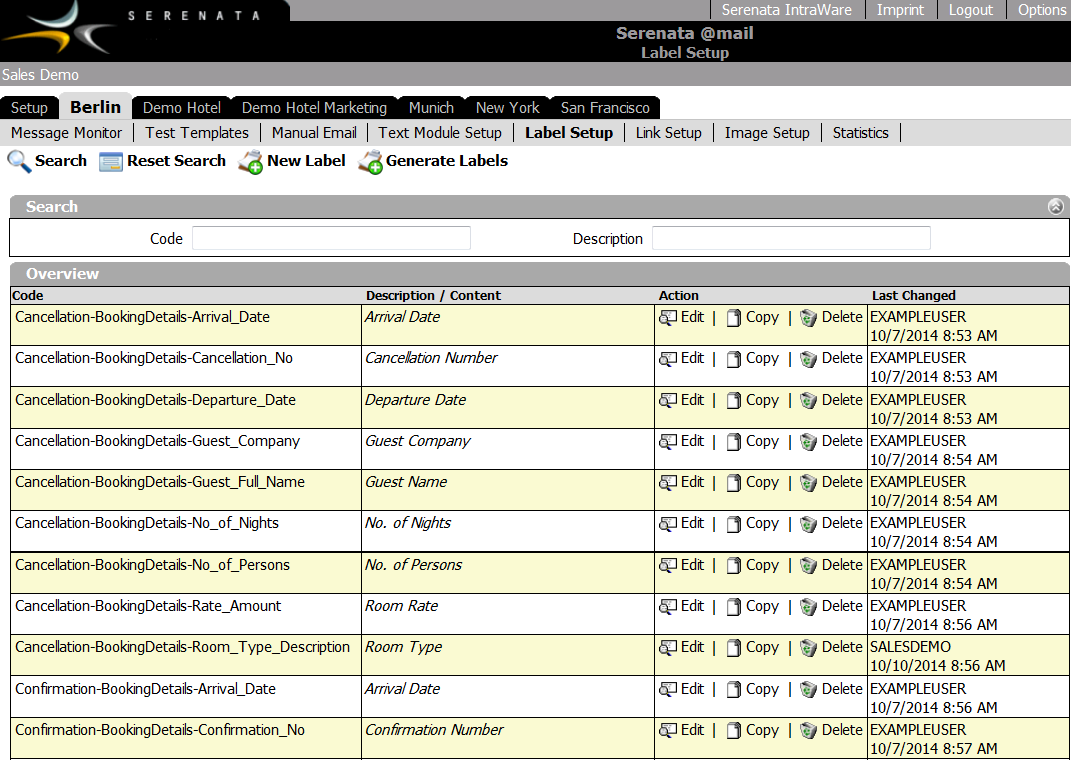This screenshot has width=1071, height=760.
Task: Click Copy link for Confirmation-BookingDetails-Confirmation_No
Action: tap(762, 730)
